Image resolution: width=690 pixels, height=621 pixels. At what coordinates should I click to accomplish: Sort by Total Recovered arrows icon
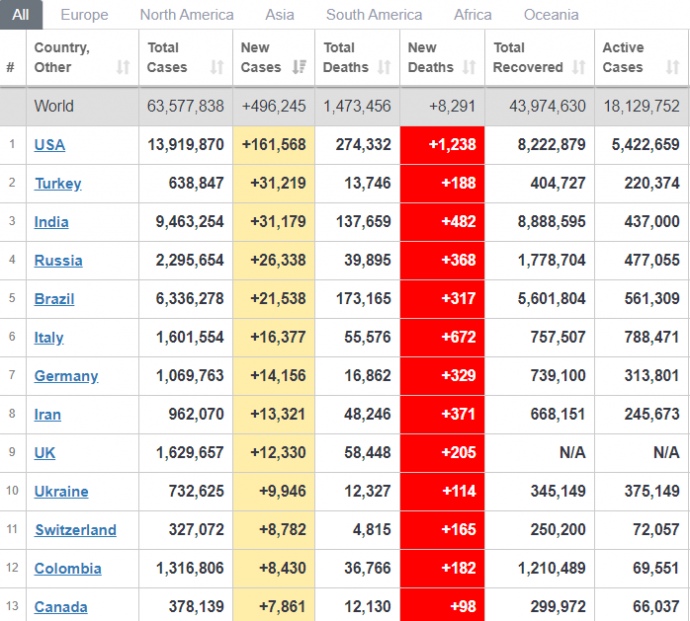coord(580,68)
